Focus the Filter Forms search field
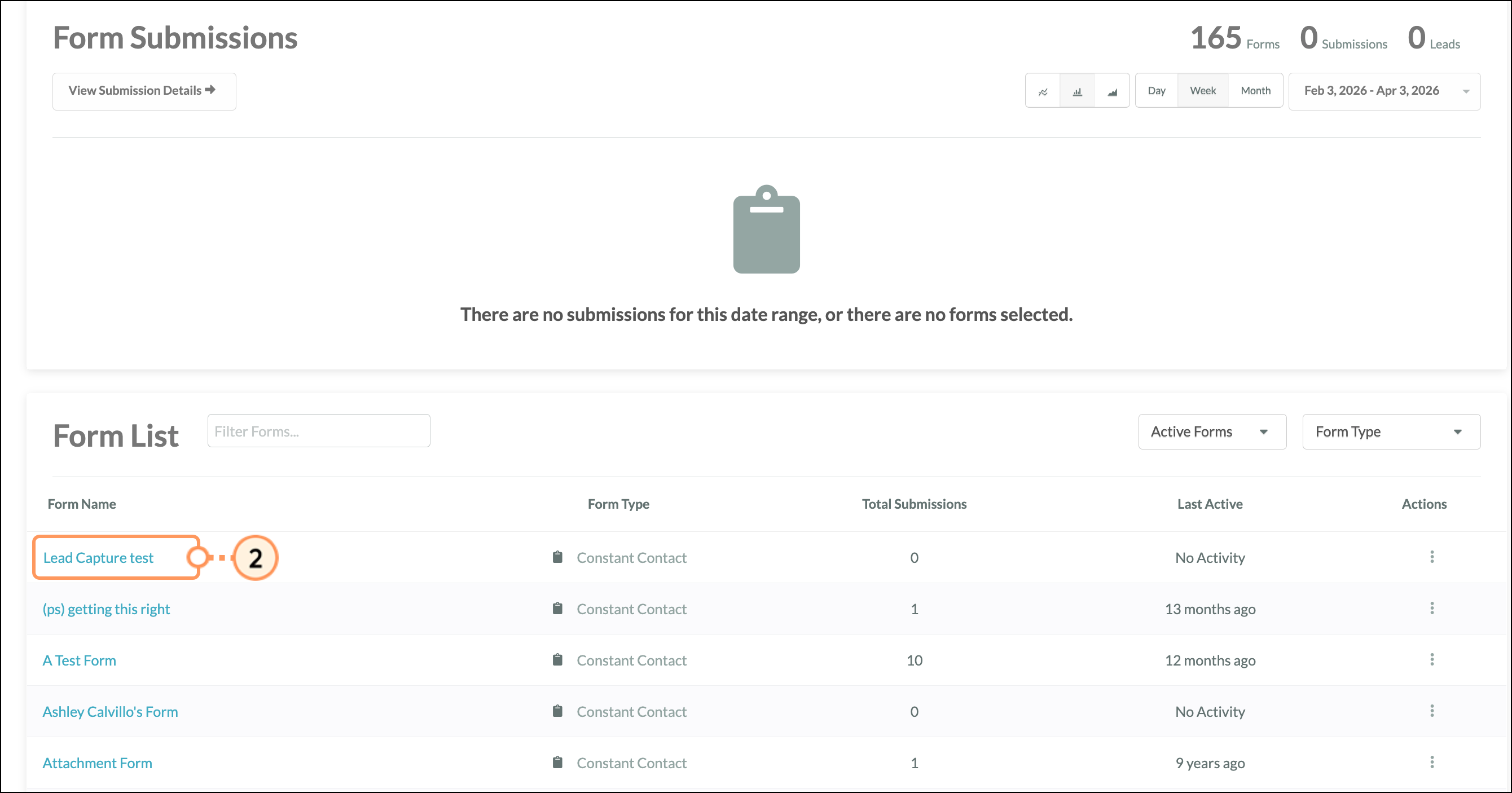The width and height of the screenshot is (1512, 793). click(x=318, y=431)
